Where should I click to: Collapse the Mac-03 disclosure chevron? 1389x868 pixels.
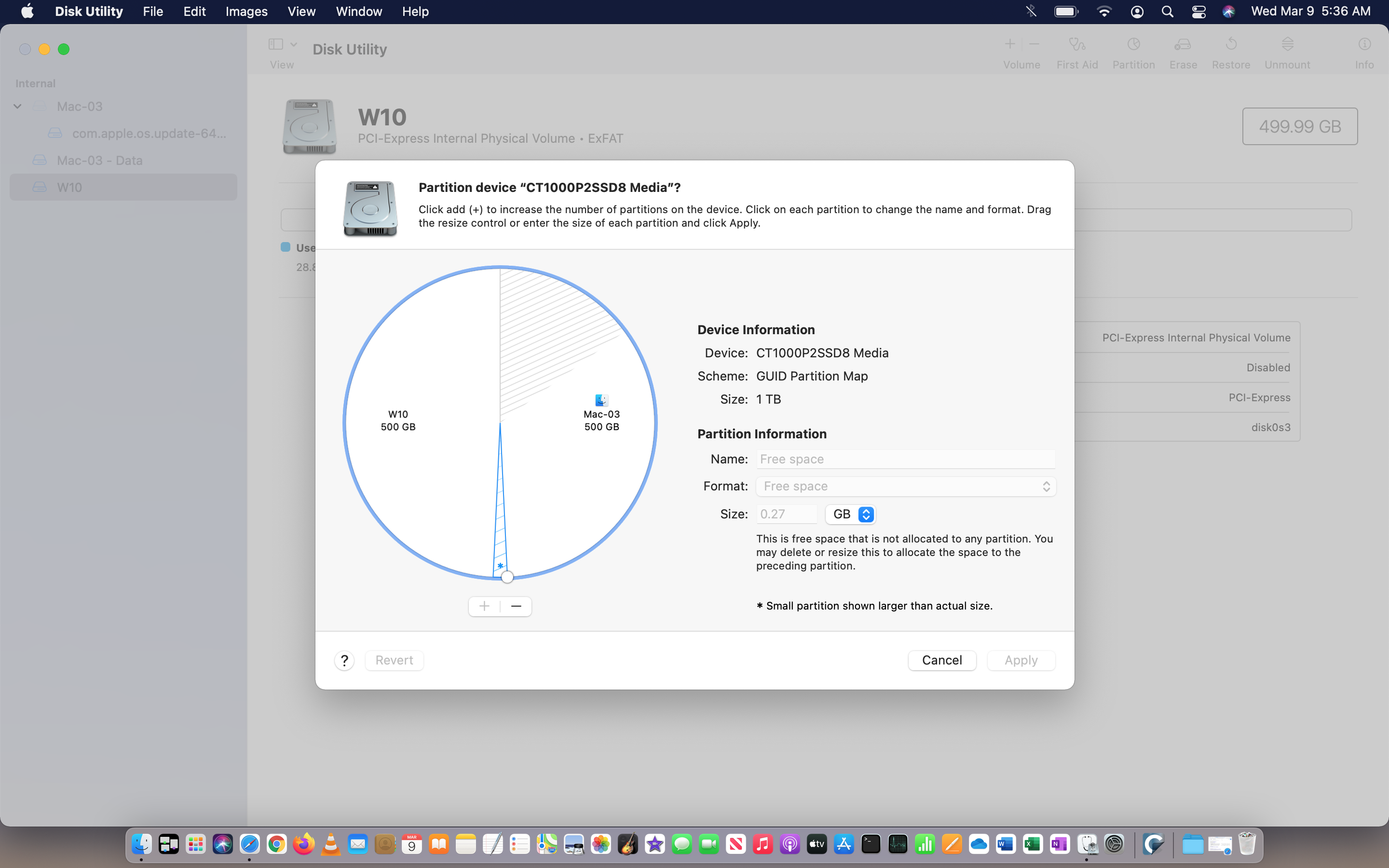(18, 106)
